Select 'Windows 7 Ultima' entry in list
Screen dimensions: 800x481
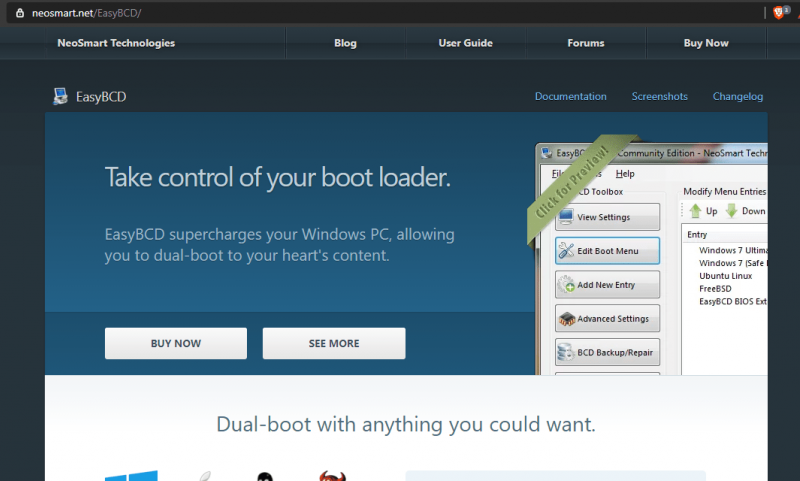coord(733,250)
